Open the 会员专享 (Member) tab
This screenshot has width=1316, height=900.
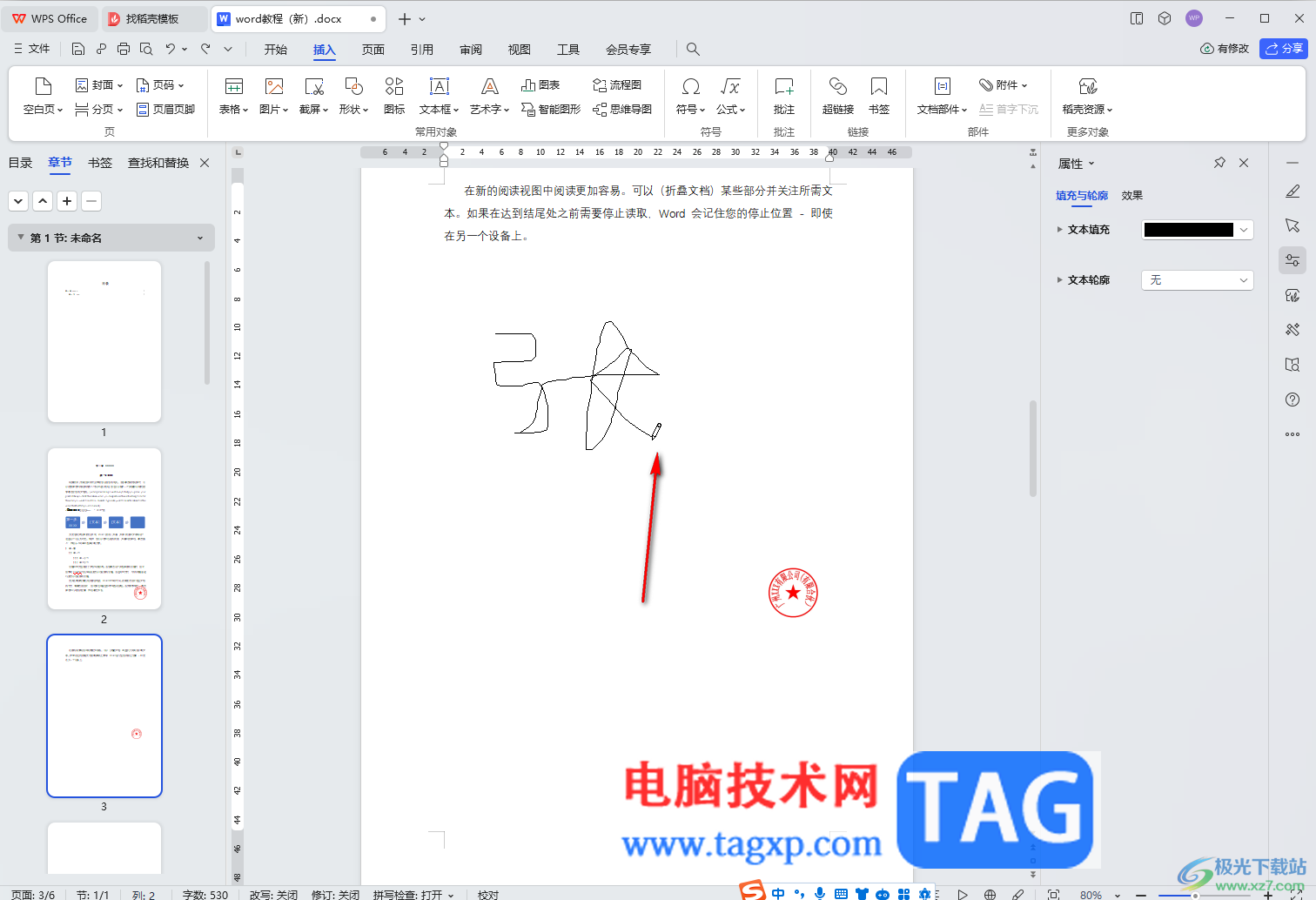(x=628, y=50)
